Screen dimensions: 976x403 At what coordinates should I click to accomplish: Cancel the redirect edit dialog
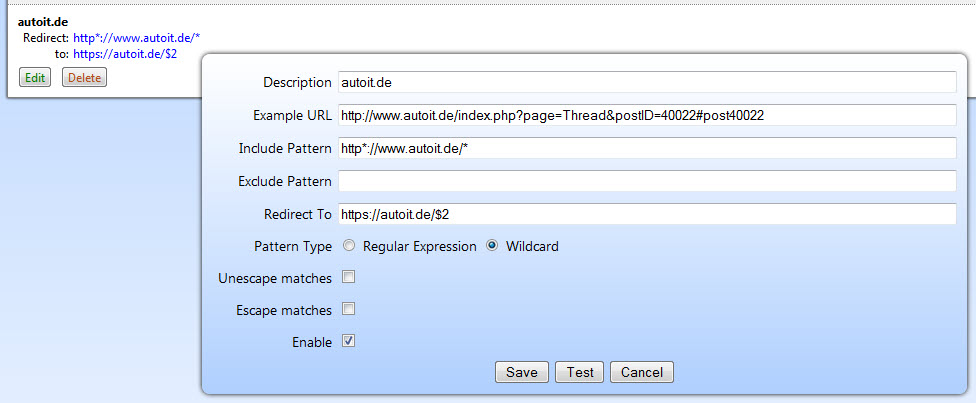click(x=642, y=372)
